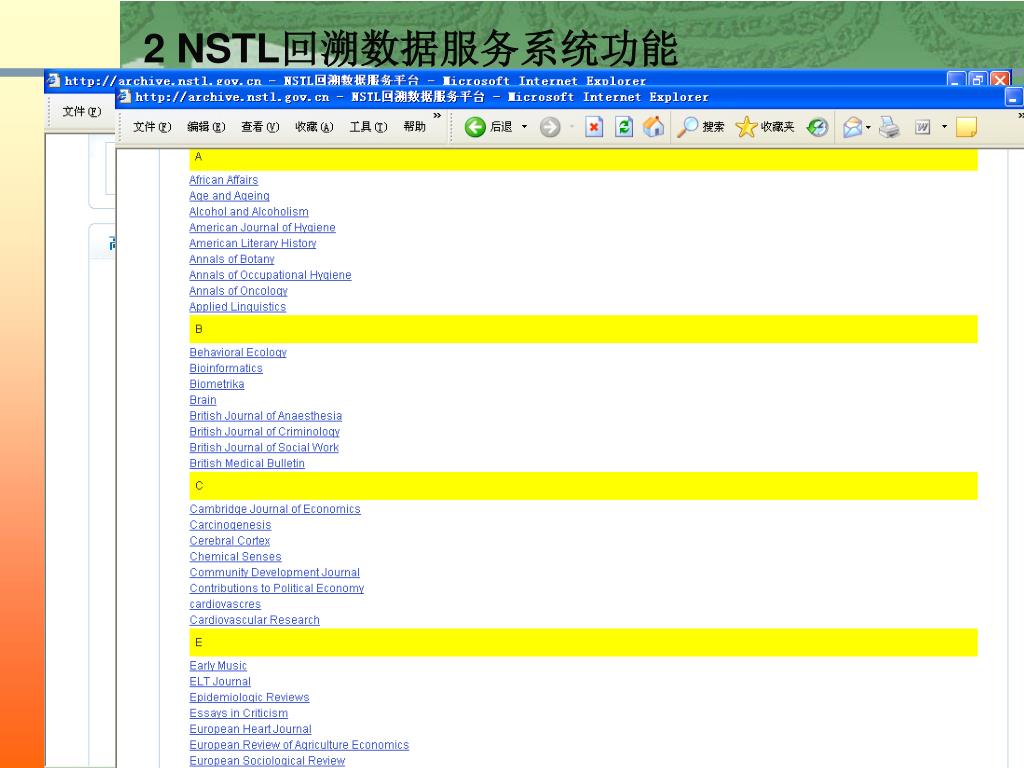The width and height of the screenshot is (1024, 768).
Task: Expand the menu bar overflow chevron
Action: pyautogui.click(x=437, y=116)
